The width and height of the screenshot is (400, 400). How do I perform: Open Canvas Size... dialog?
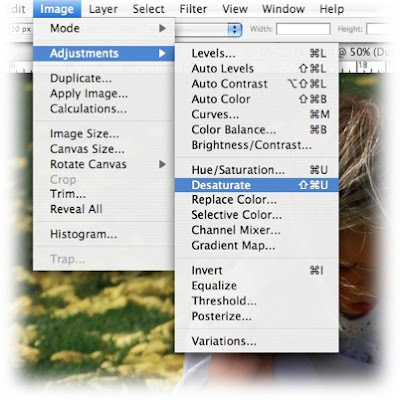click(x=104, y=149)
